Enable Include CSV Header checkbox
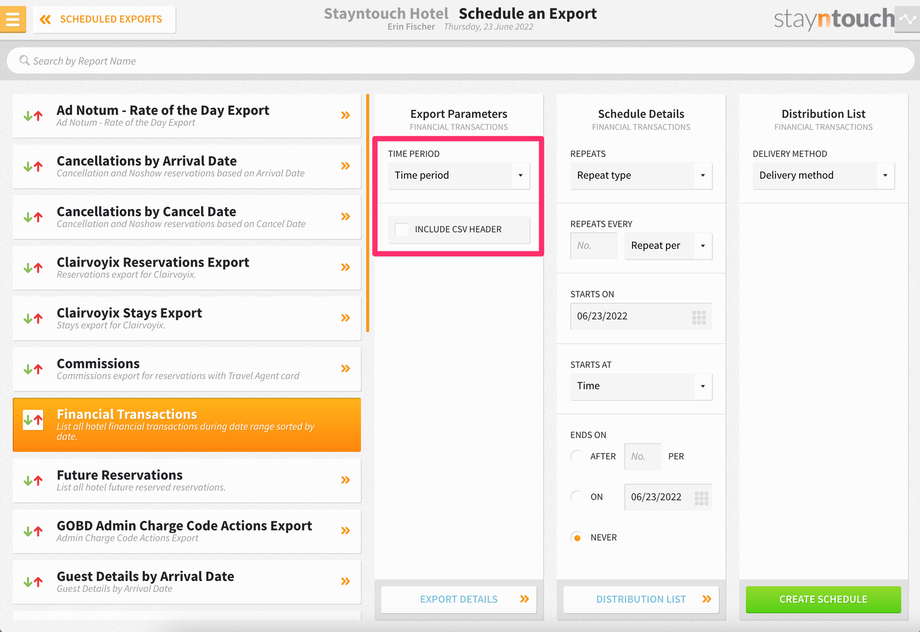 coord(402,229)
